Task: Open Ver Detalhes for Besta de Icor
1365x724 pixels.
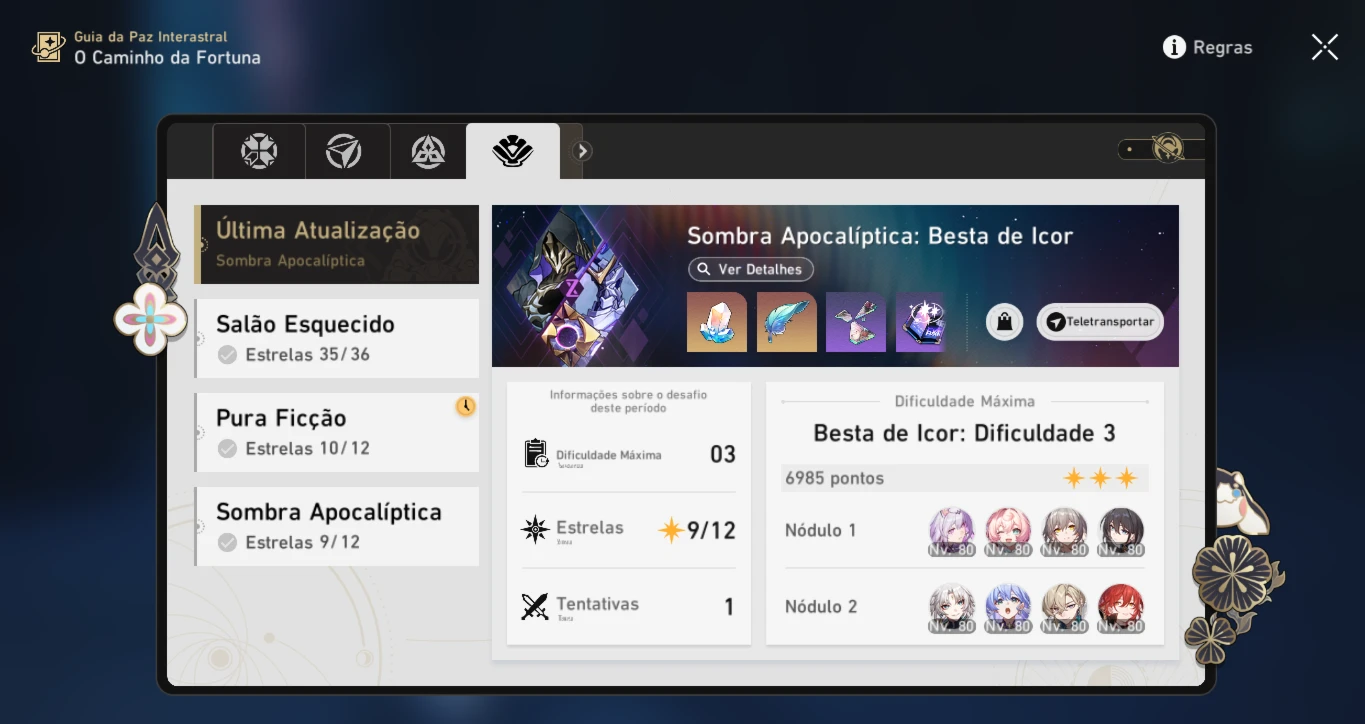Action: click(x=751, y=270)
